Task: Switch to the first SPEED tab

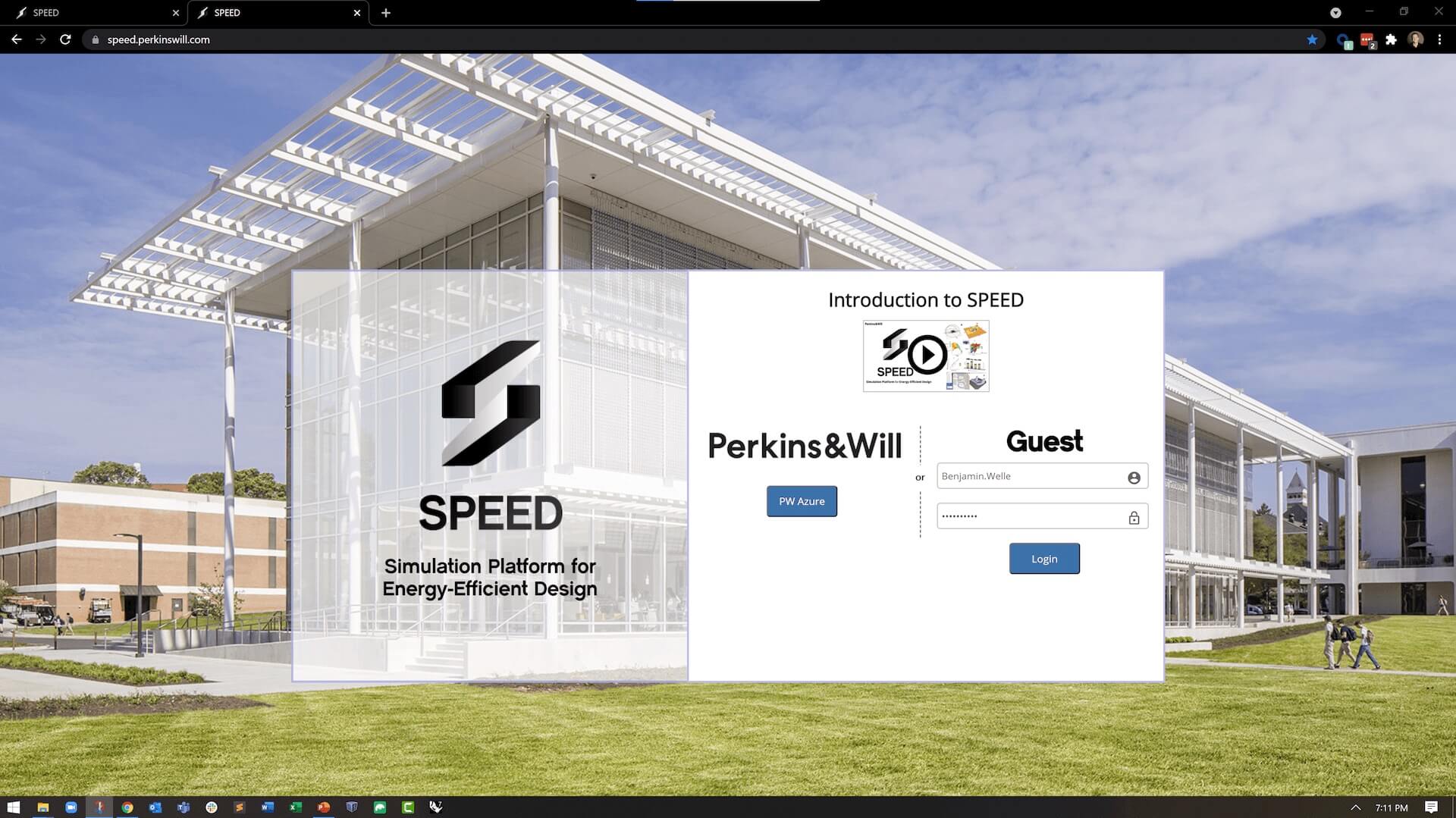Action: 91,13
